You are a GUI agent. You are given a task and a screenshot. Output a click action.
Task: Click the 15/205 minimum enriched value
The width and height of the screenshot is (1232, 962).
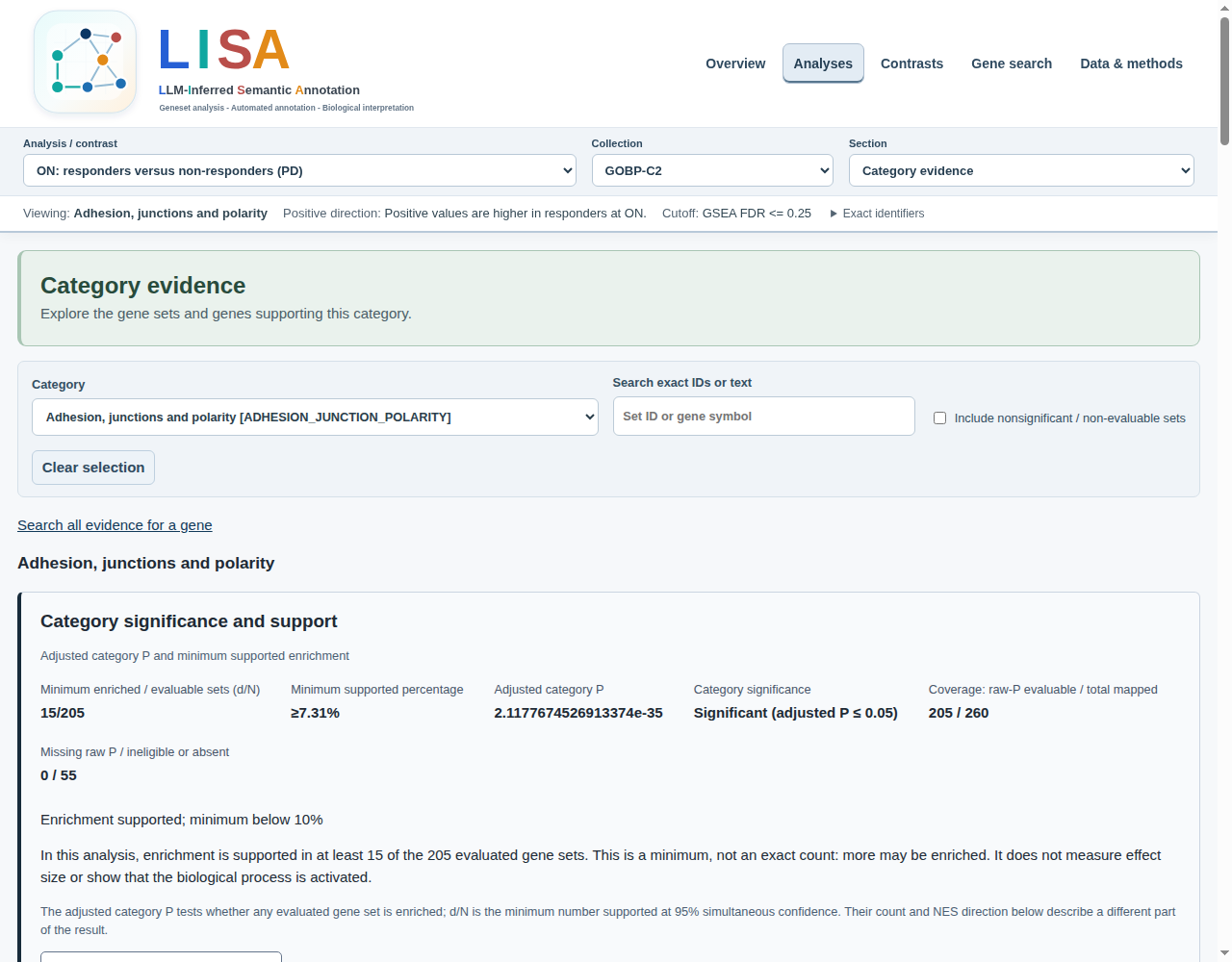point(63,713)
